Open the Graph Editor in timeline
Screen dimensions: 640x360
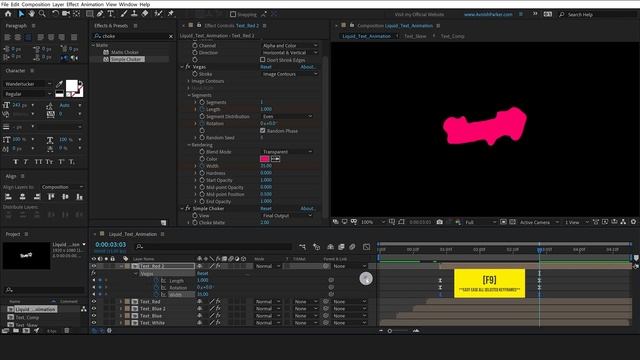pos(367,247)
